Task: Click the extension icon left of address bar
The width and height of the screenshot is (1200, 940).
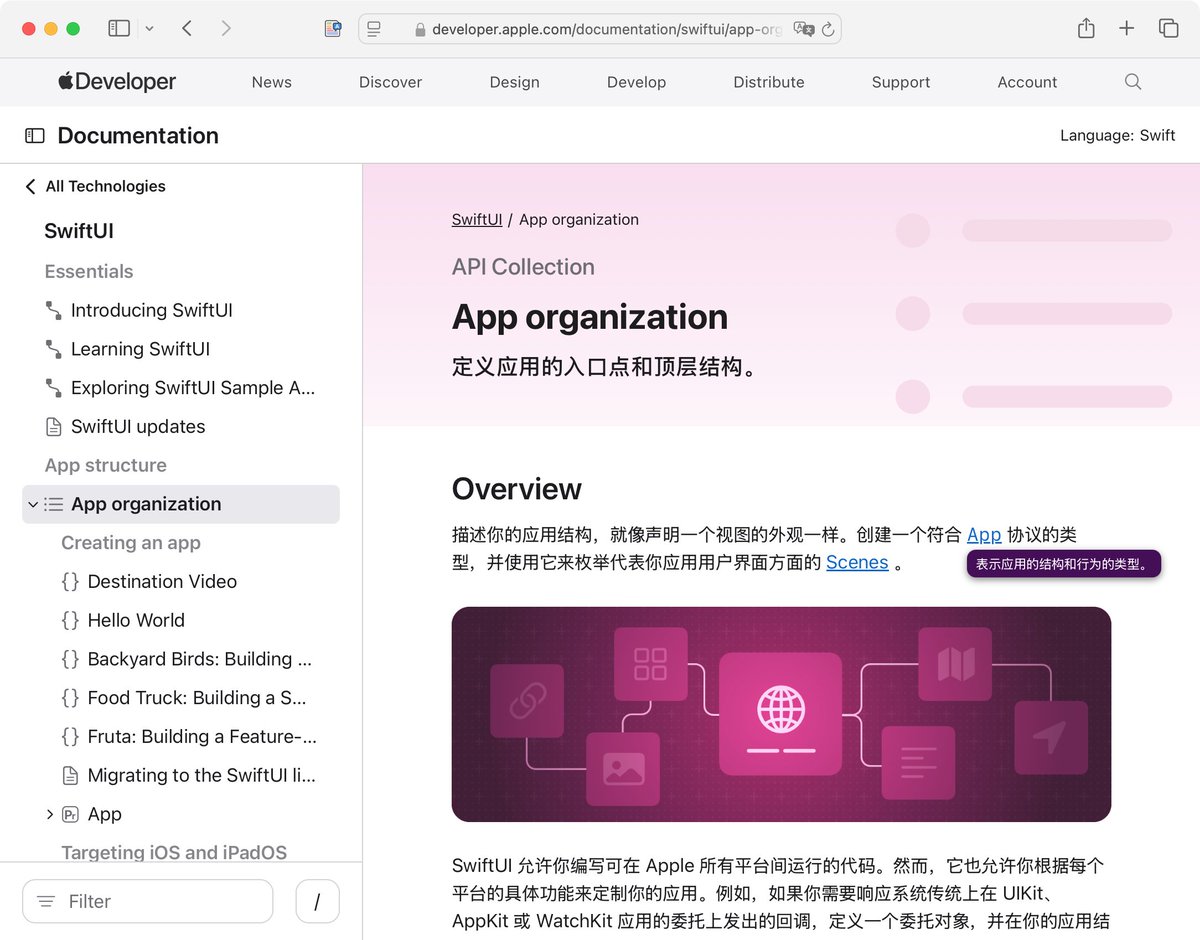Action: coord(333,29)
